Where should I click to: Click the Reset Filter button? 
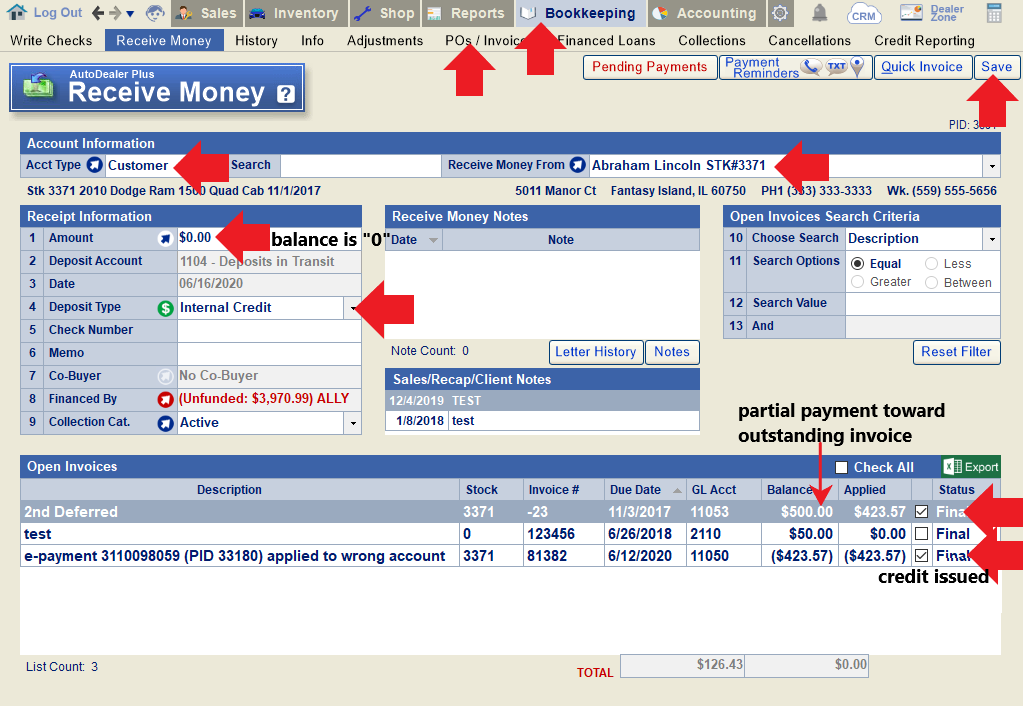[956, 352]
